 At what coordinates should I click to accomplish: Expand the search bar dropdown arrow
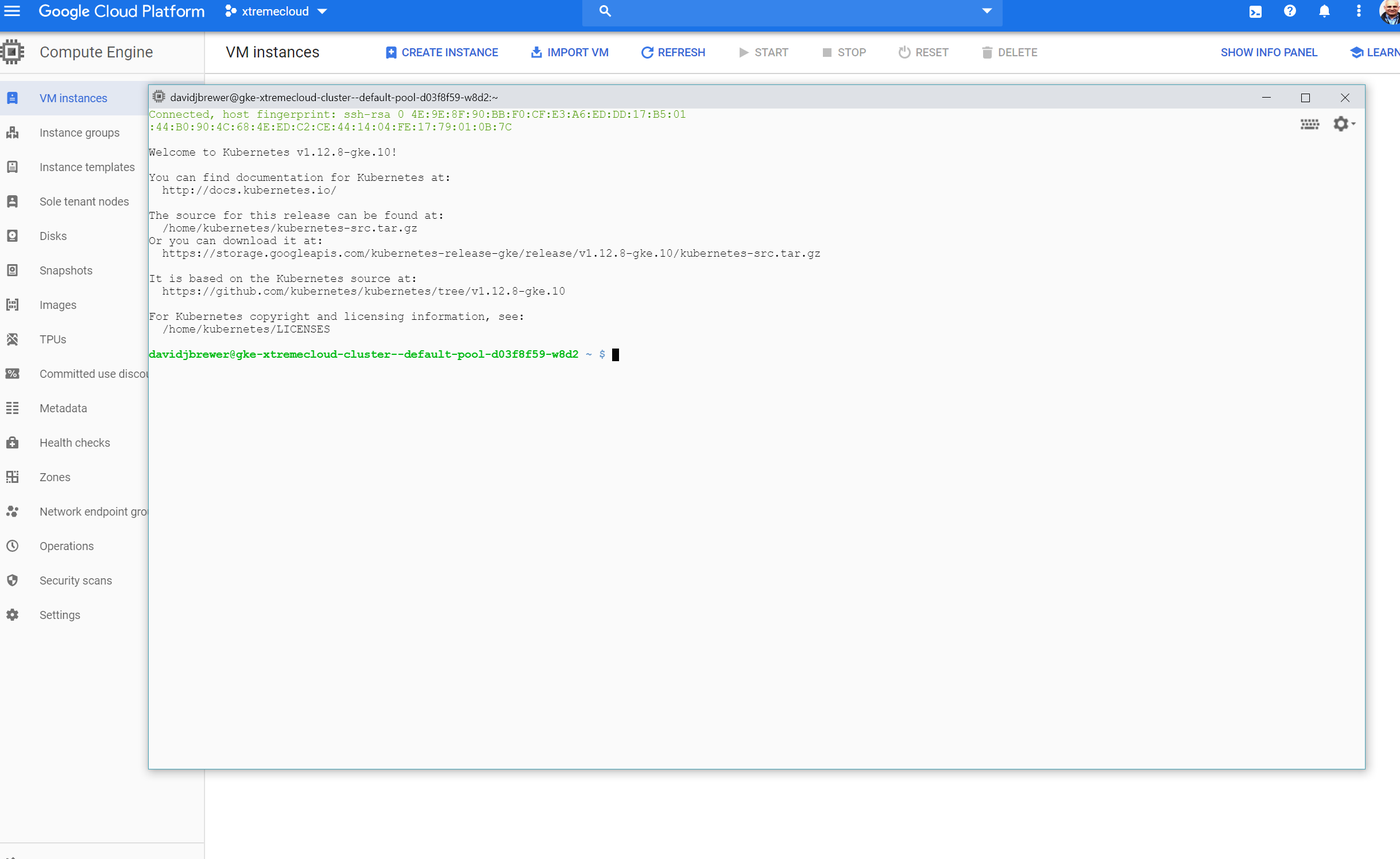[x=987, y=11]
